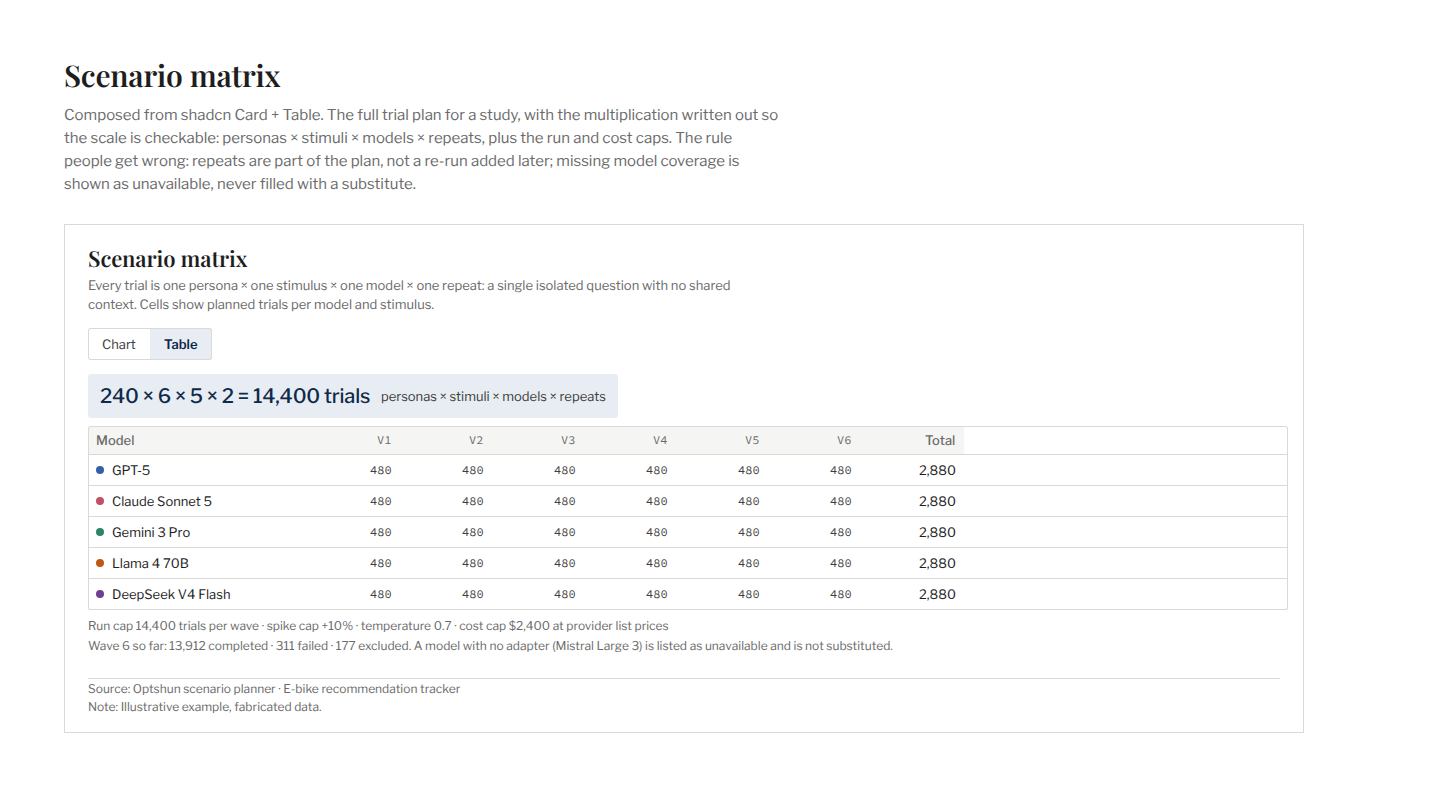Click the card description about isolated trials
This screenshot has width=1440, height=797.
pos(409,295)
